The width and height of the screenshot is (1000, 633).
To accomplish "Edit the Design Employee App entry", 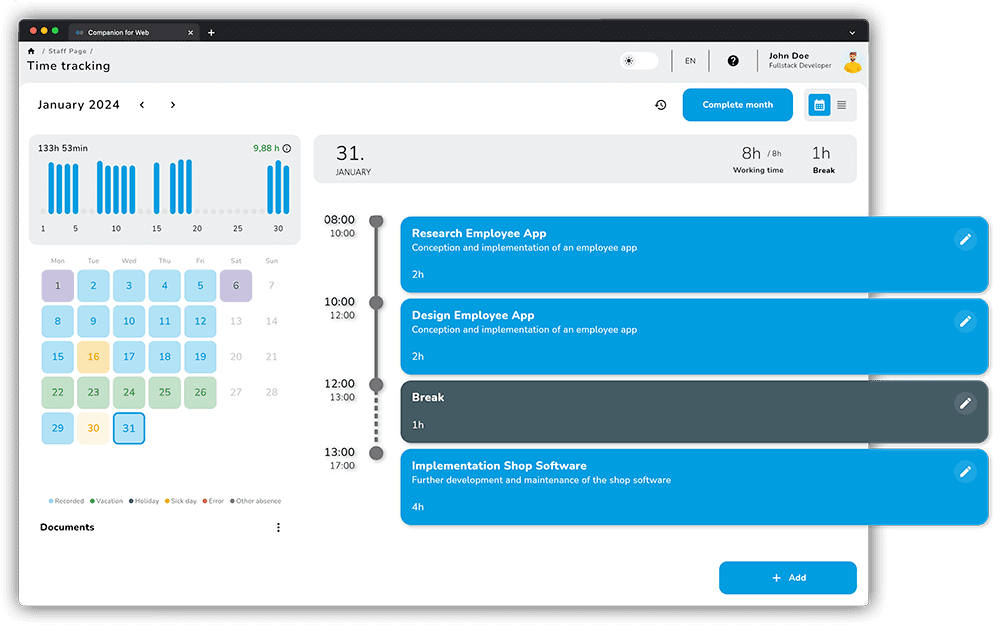I will click(x=965, y=321).
